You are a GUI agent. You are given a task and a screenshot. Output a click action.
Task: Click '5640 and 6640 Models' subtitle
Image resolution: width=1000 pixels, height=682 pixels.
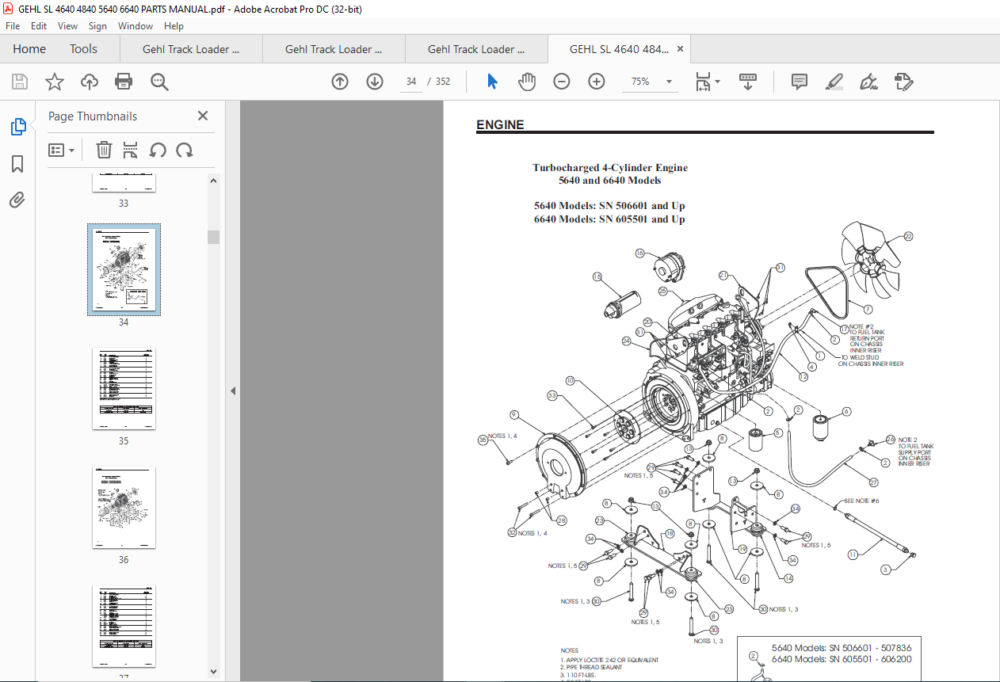coord(610,181)
